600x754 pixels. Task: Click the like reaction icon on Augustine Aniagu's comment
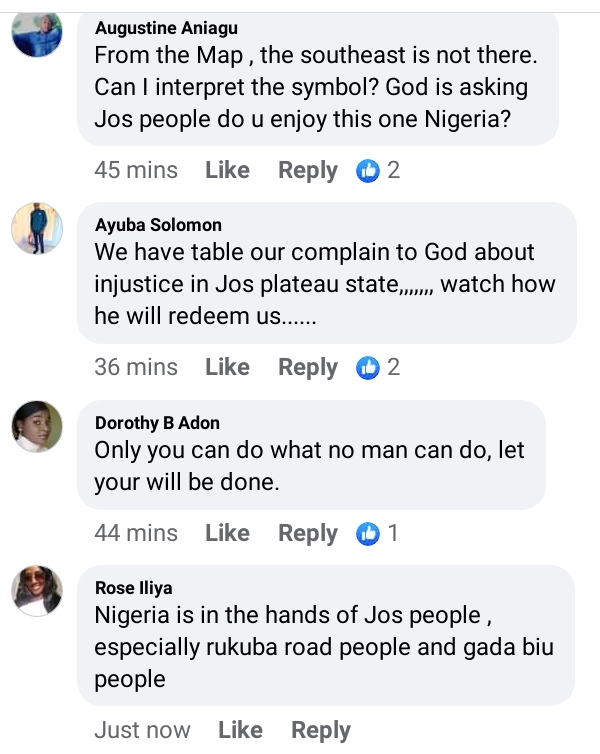[x=369, y=171]
